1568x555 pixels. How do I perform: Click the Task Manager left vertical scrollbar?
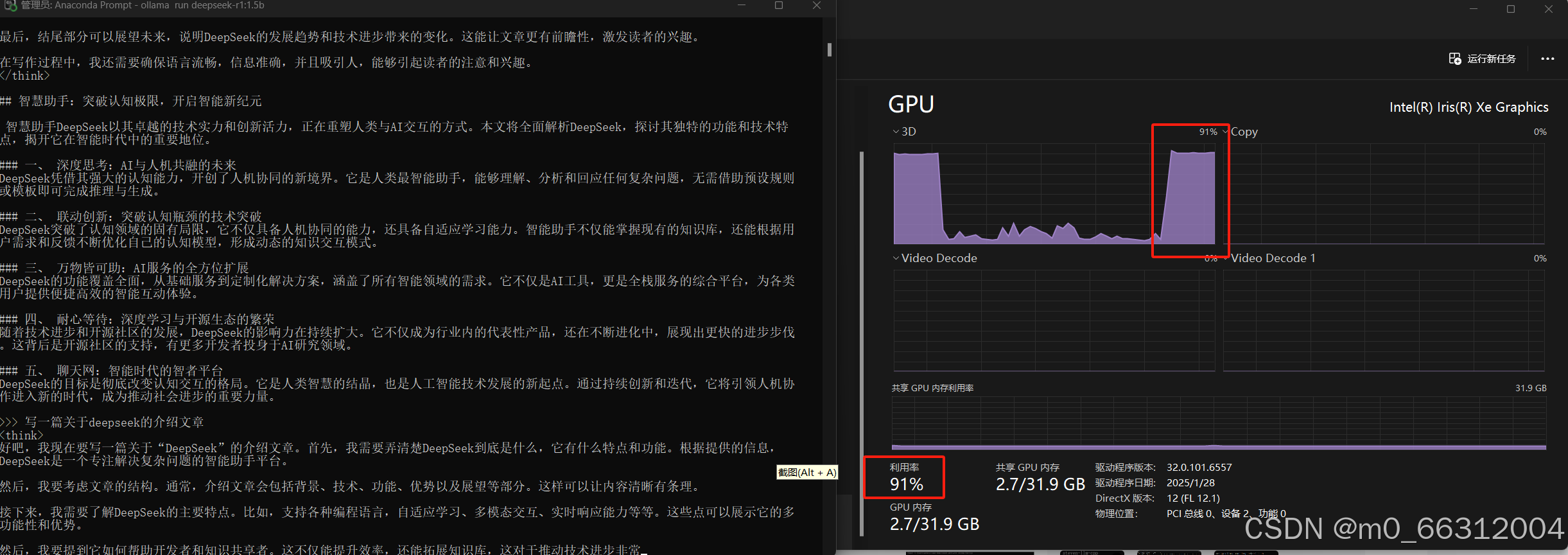click(862, 344)
